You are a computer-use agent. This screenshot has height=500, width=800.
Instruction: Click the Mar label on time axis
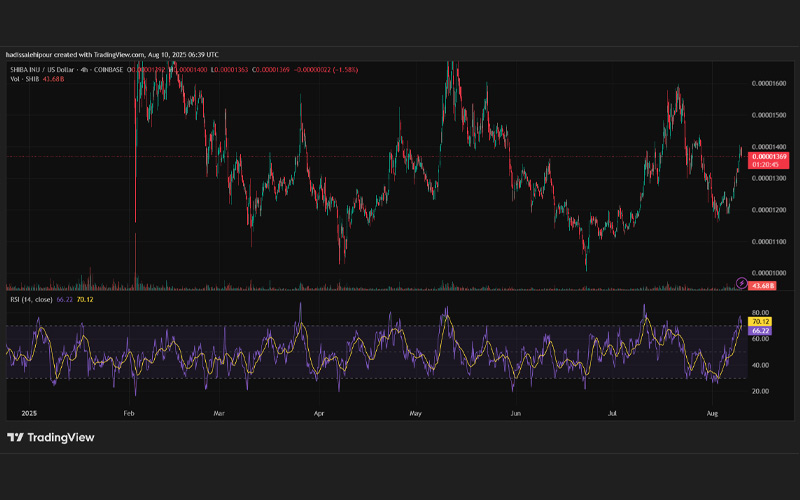tap(219, 413)
